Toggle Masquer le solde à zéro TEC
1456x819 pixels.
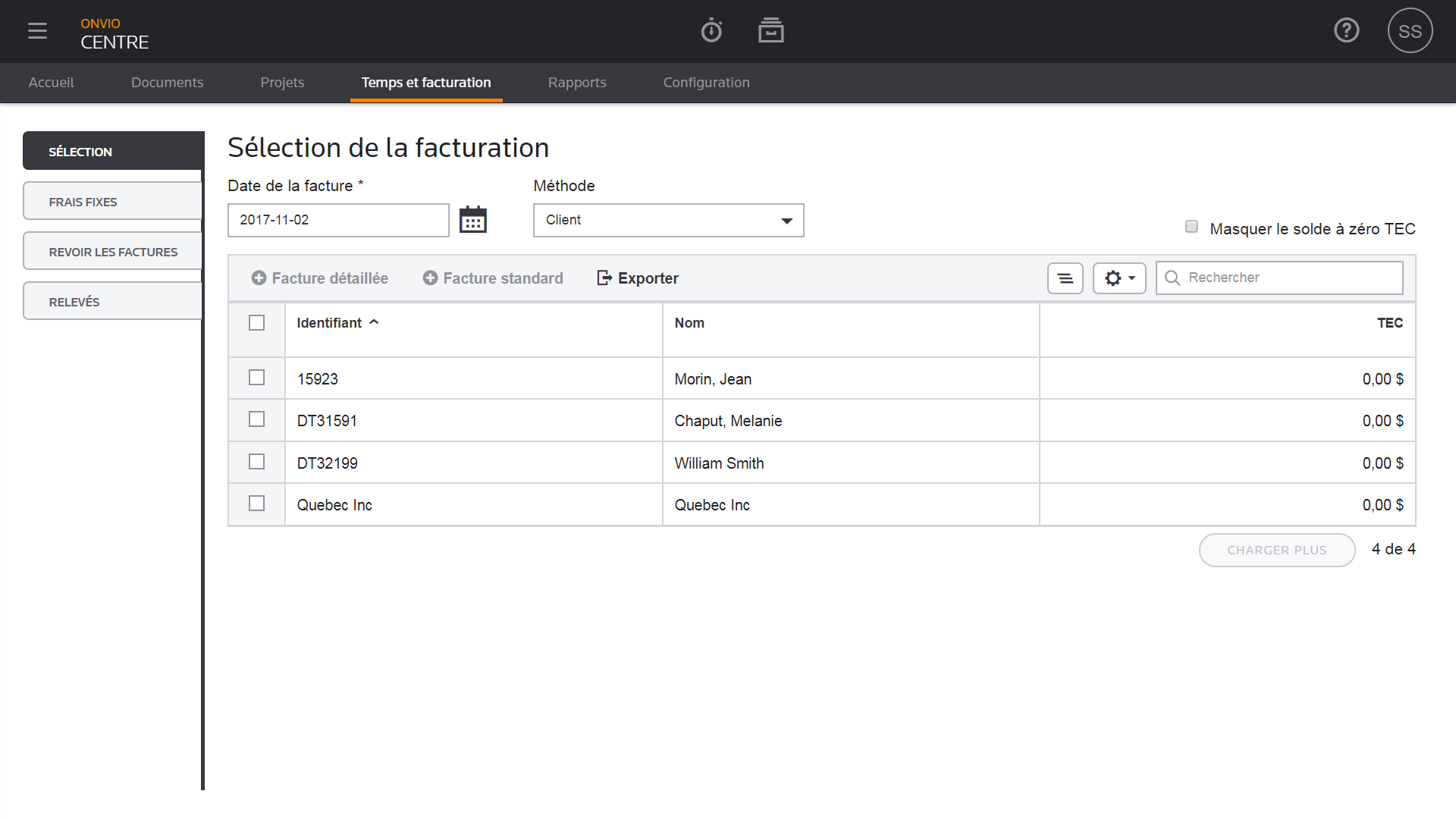1191,227
